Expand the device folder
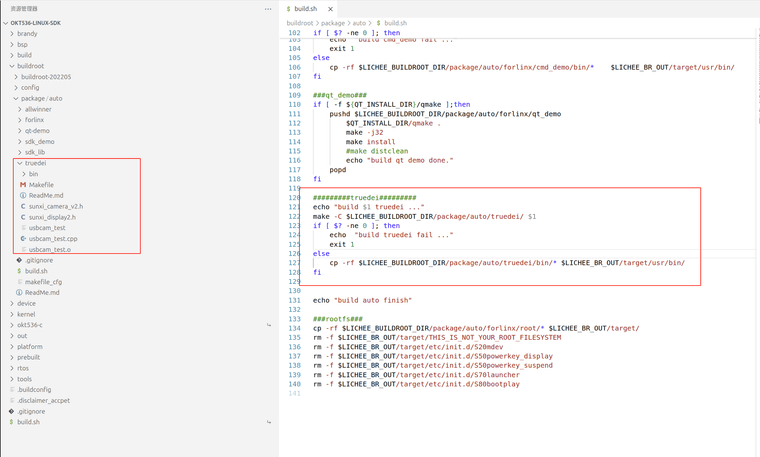The image size is (760, 457). pyautogui.click(x=22, y=303)
